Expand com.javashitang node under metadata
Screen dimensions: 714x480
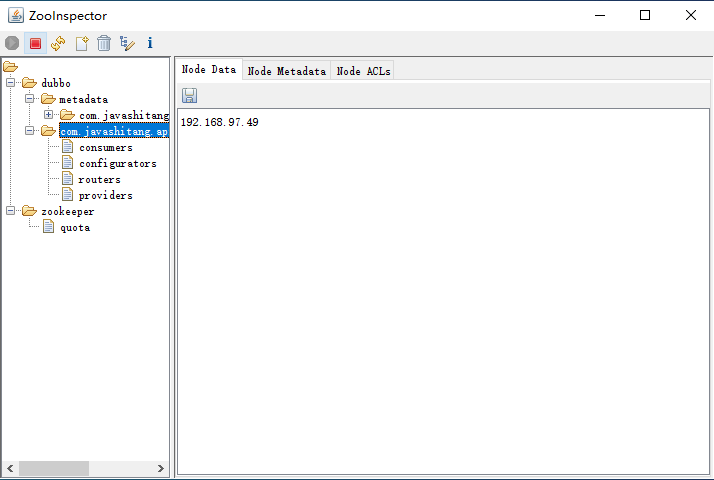tap(49, 115)
